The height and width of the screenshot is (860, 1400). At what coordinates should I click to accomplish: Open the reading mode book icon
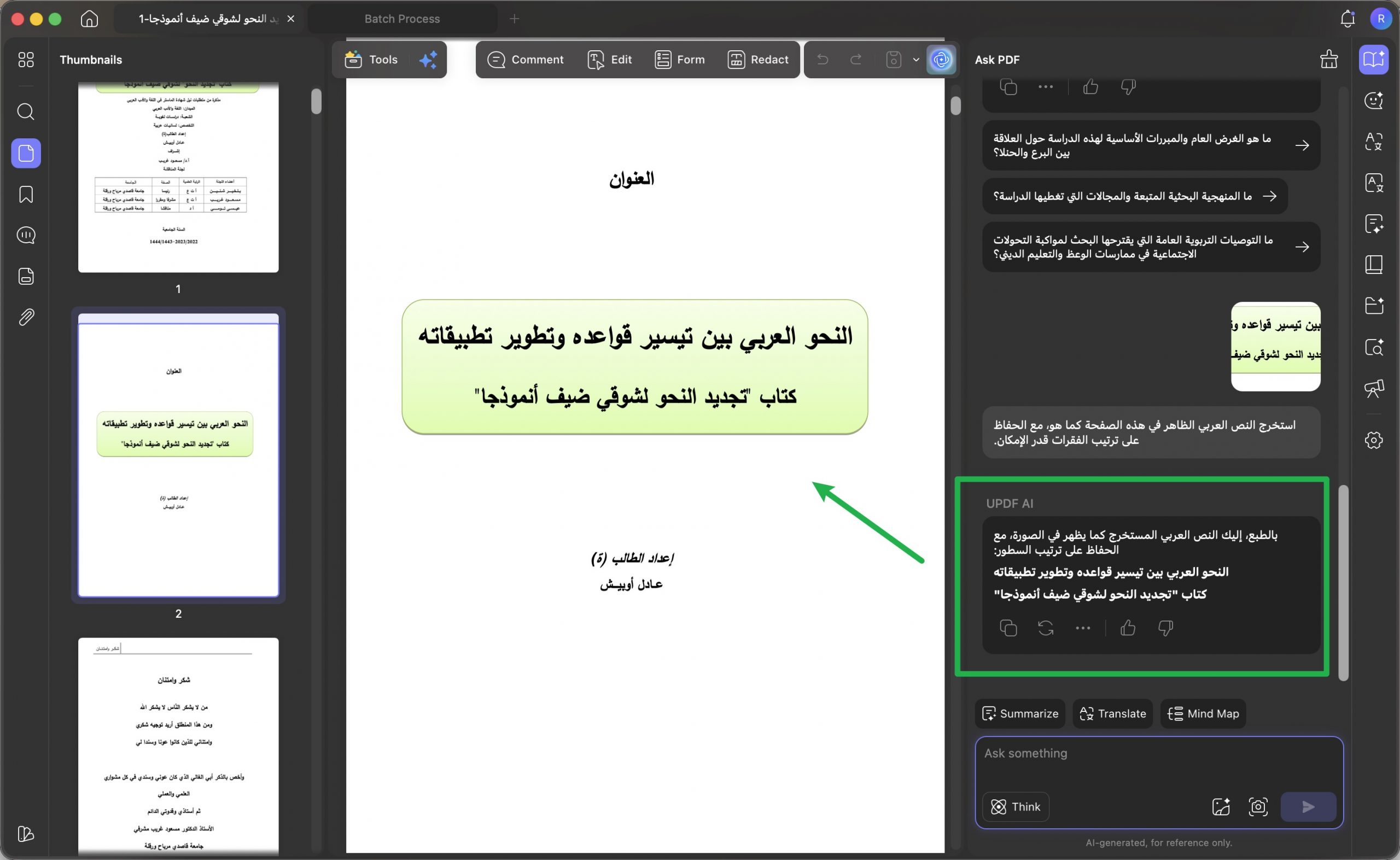tap(1374, 265)
